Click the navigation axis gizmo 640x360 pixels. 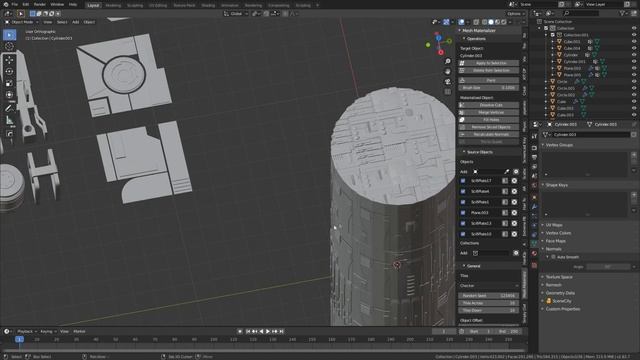click(439, 43)
